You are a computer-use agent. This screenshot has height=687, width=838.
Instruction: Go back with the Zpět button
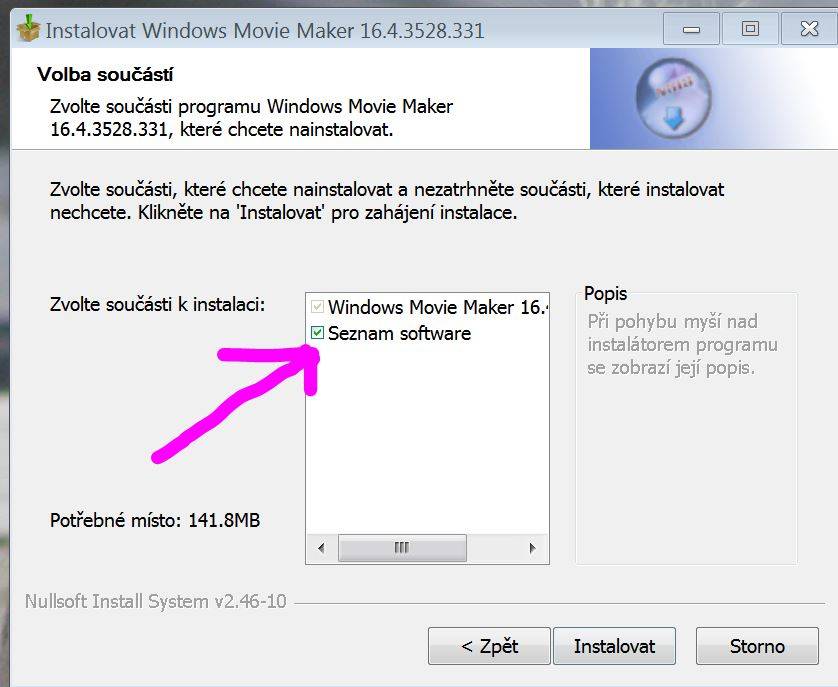click(x=489, y=646)
